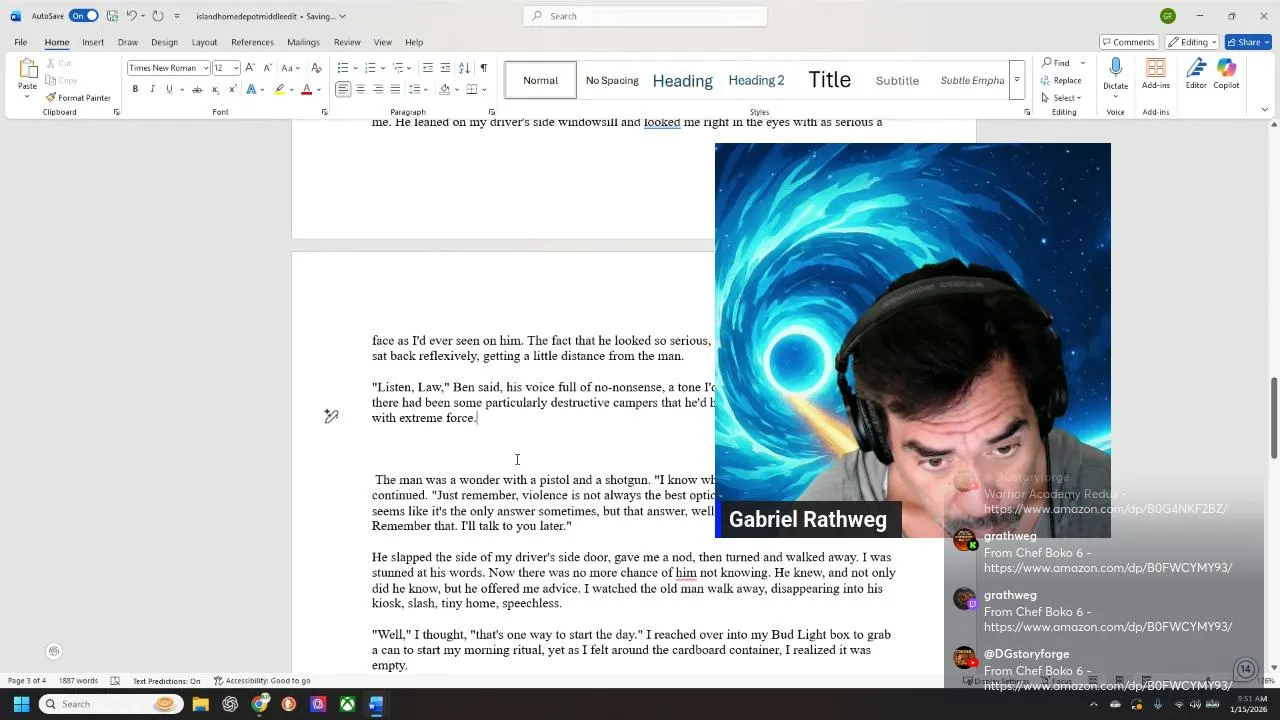Image resolution: width=1280 pixels, height=720 pixels.
Task: Click the Word title bar Search box
Action: (x=645, y=16)
